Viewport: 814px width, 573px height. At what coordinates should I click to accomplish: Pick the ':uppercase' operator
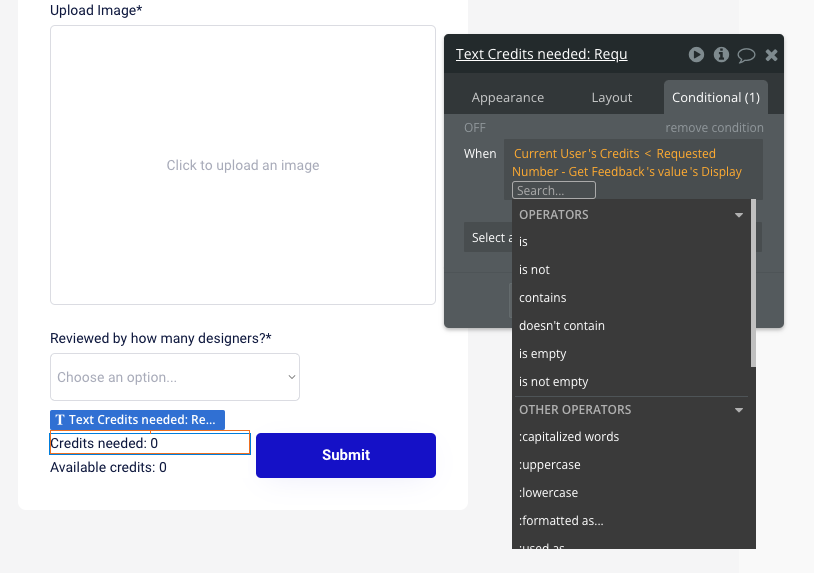click(550, 465)
